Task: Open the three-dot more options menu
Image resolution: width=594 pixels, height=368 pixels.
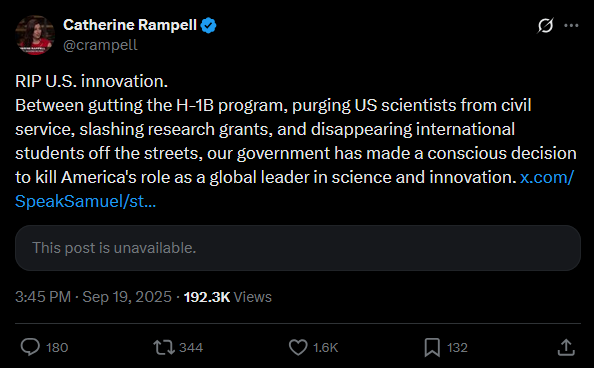Action: click(571, 25)
